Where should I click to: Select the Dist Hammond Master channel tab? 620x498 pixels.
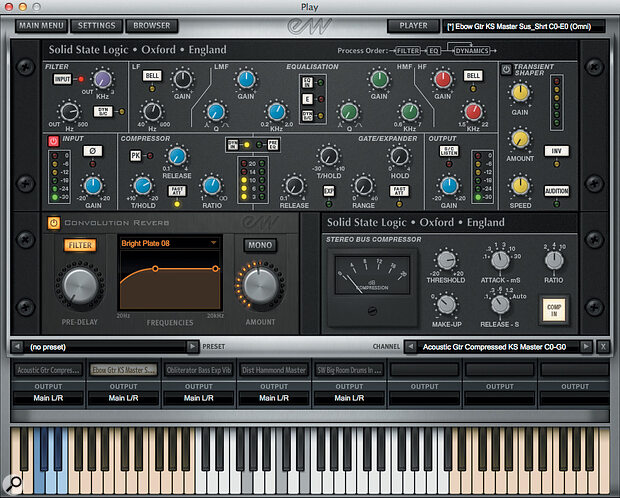tap(274, 370)
